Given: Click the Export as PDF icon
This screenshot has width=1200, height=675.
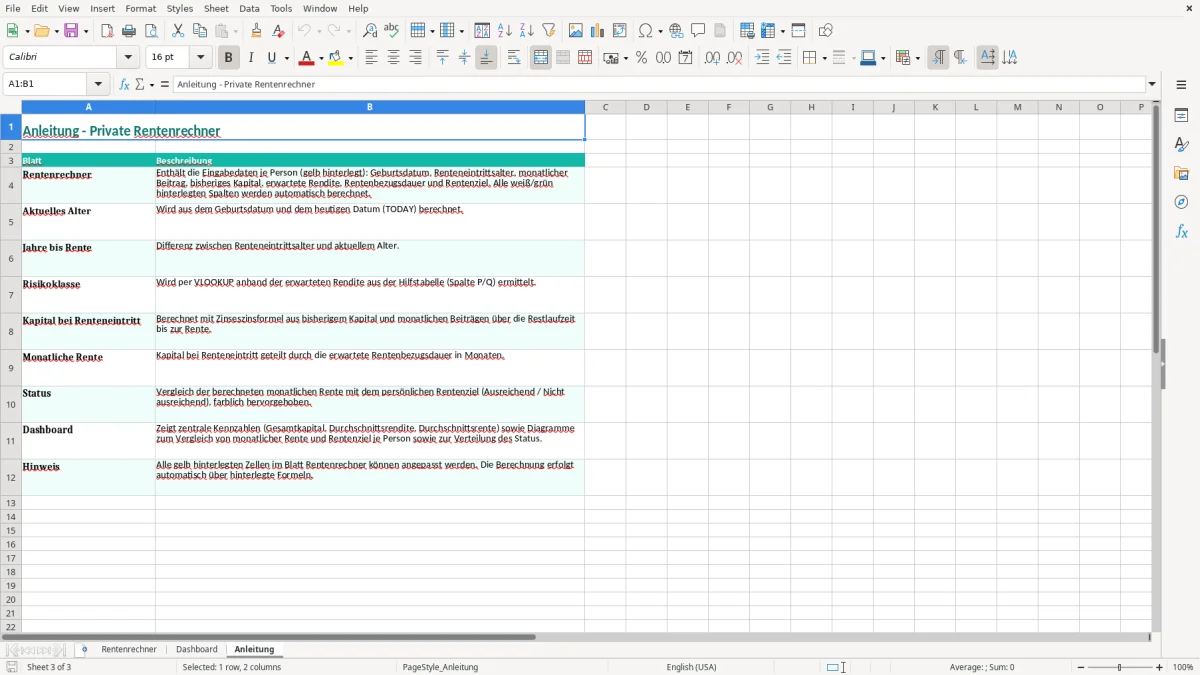Looking at the screenshot, I should pyautogui.click(x=107, y=31).
